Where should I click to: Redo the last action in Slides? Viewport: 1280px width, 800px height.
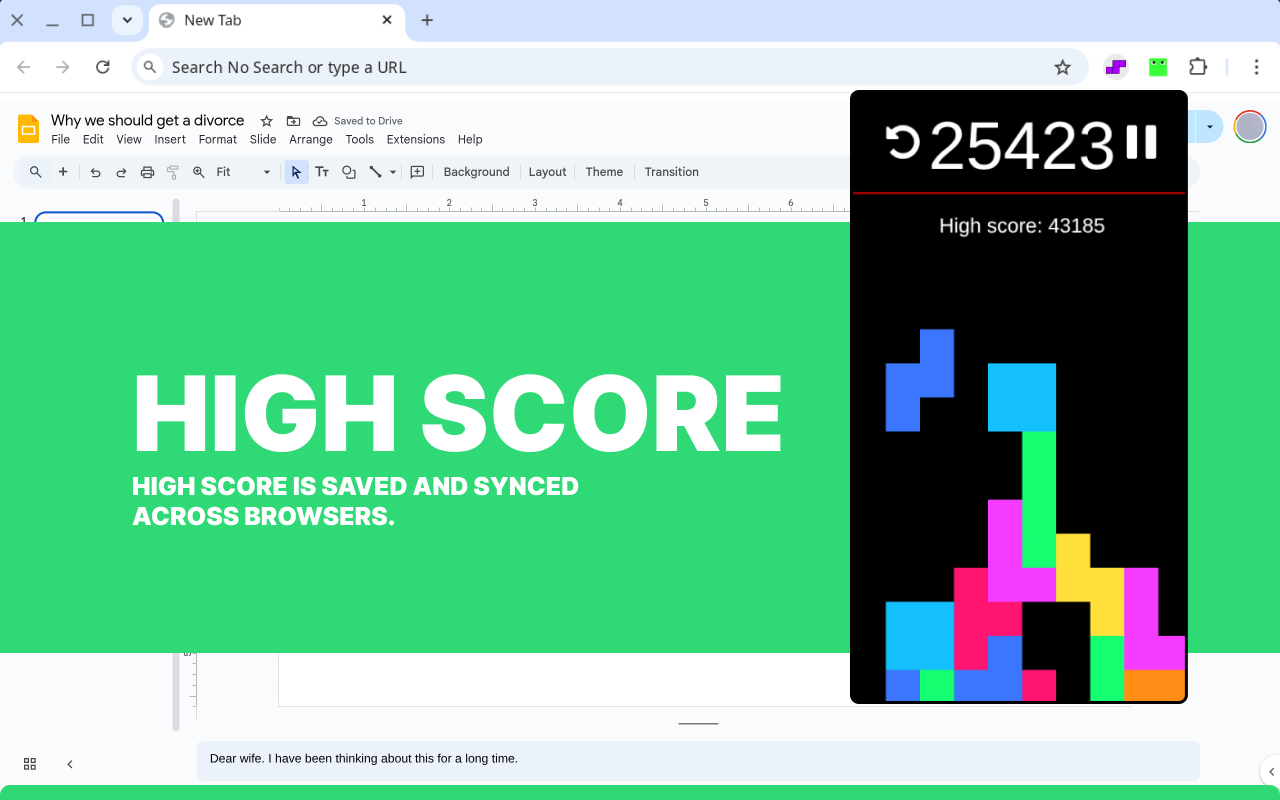point(121,172)
